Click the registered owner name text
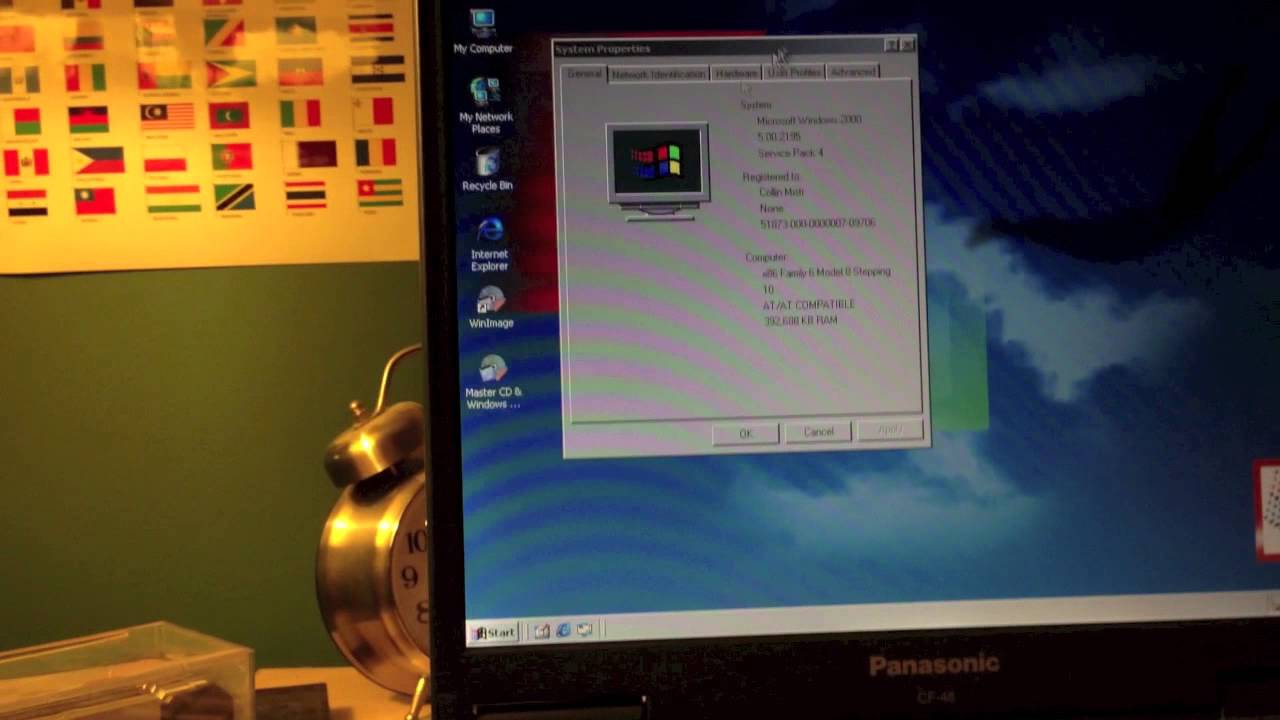1280x720 pixels. (781, 192)
